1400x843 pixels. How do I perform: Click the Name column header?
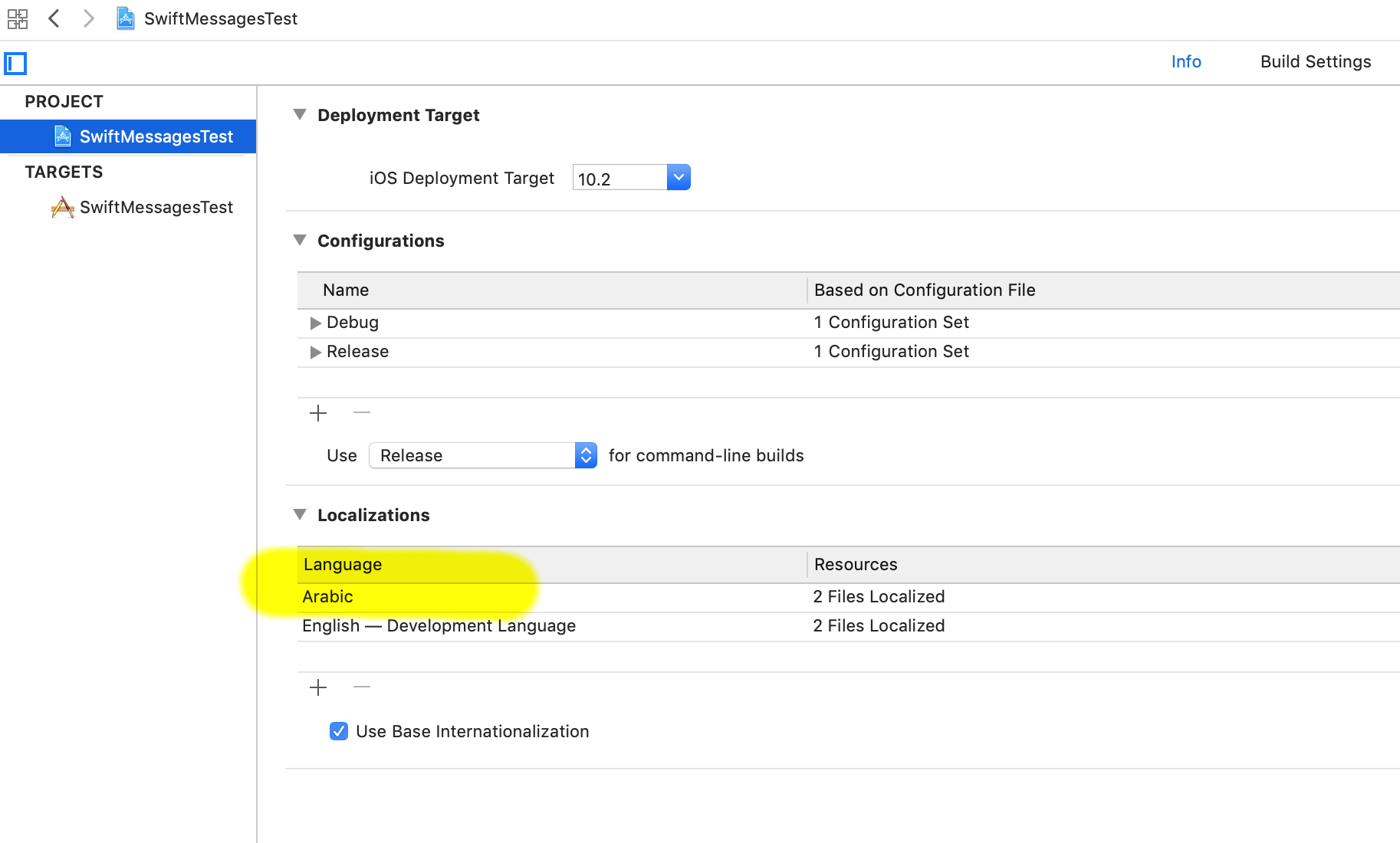pos(552,290)
